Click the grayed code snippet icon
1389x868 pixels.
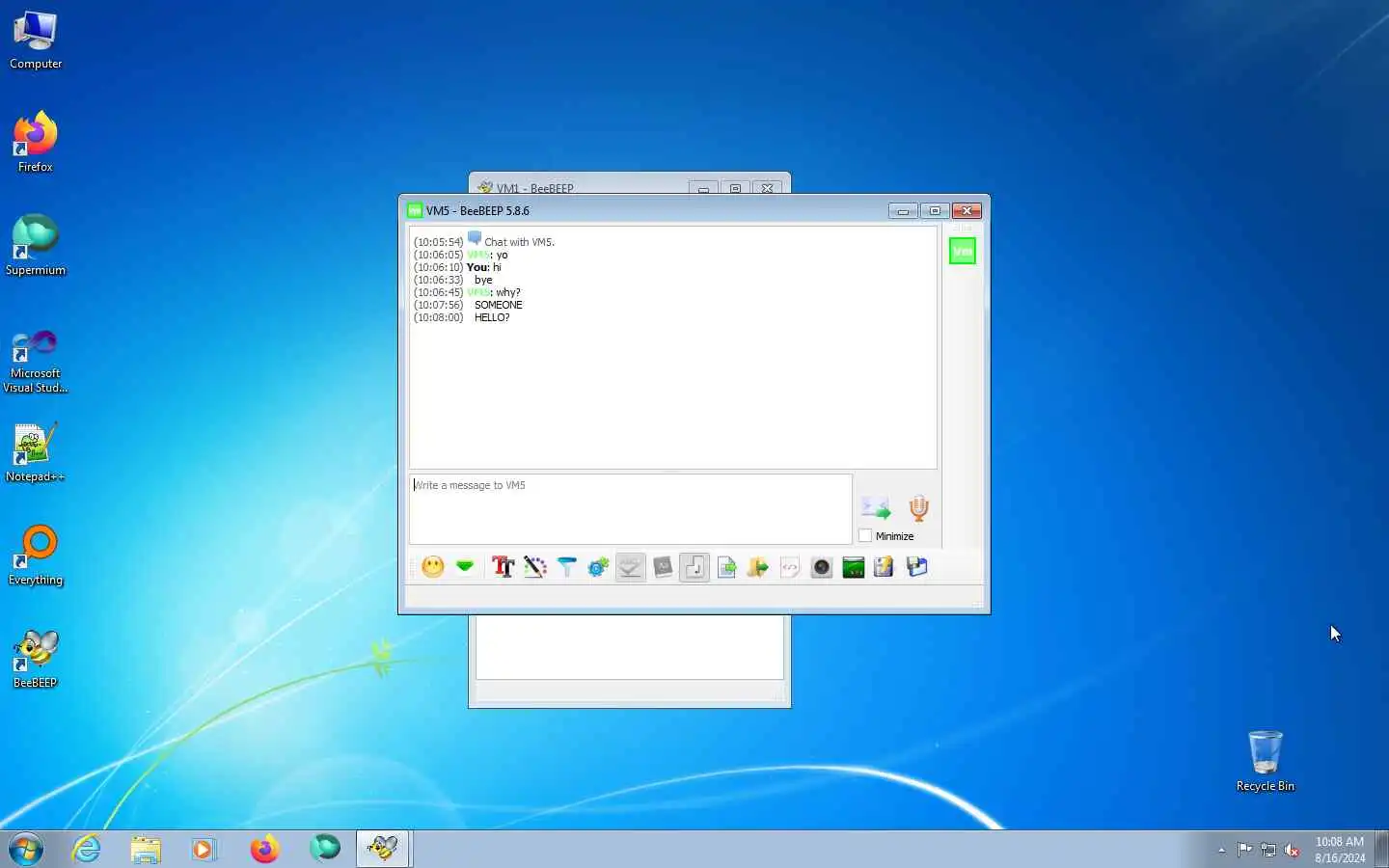pos(790,567)
